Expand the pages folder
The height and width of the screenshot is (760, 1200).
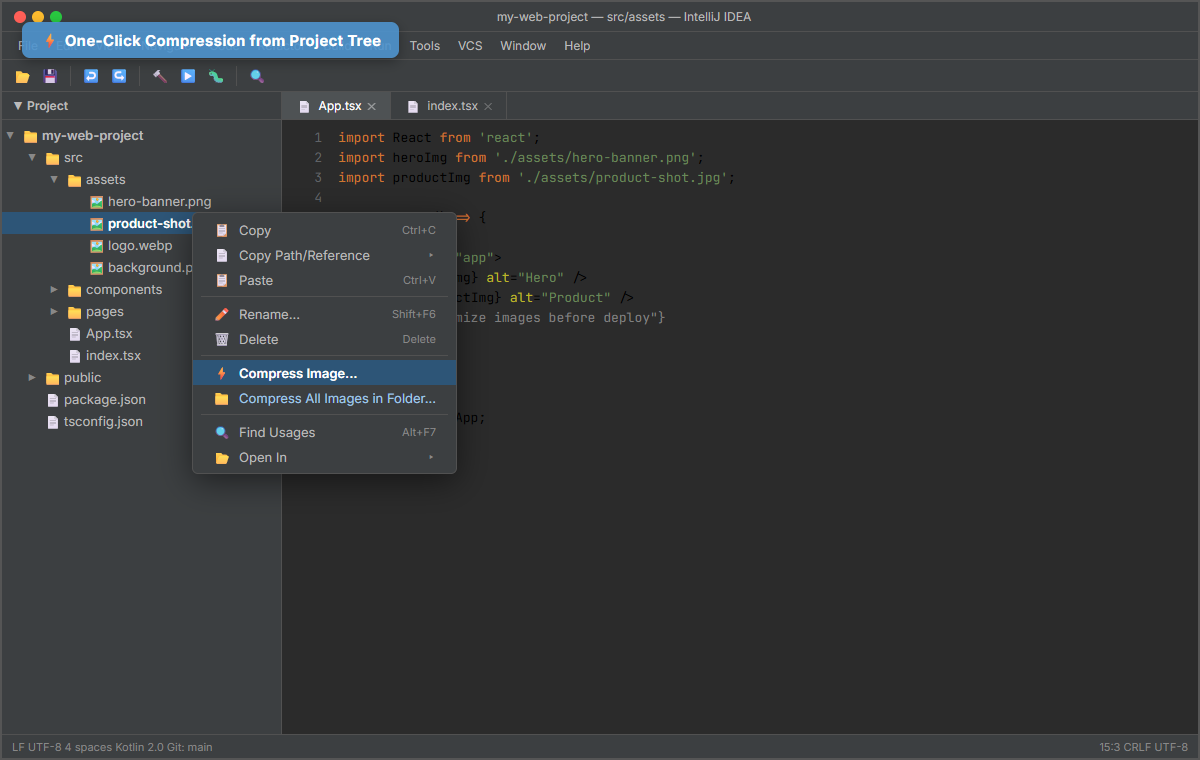[54, 311]
